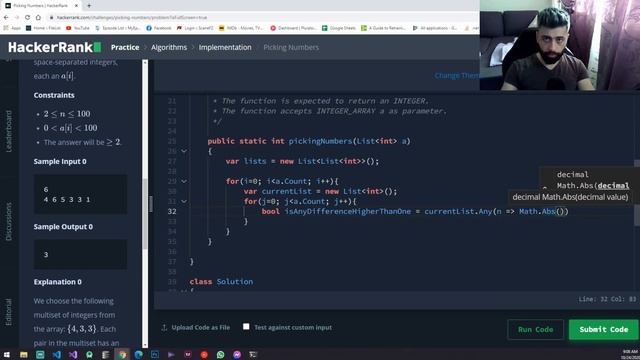The width and height of the screenshot is (640, 360).
Task: Select the Math.Abs(decimal) suggestion tooltip
Action: pyautogui.click(x=570, y=197)
